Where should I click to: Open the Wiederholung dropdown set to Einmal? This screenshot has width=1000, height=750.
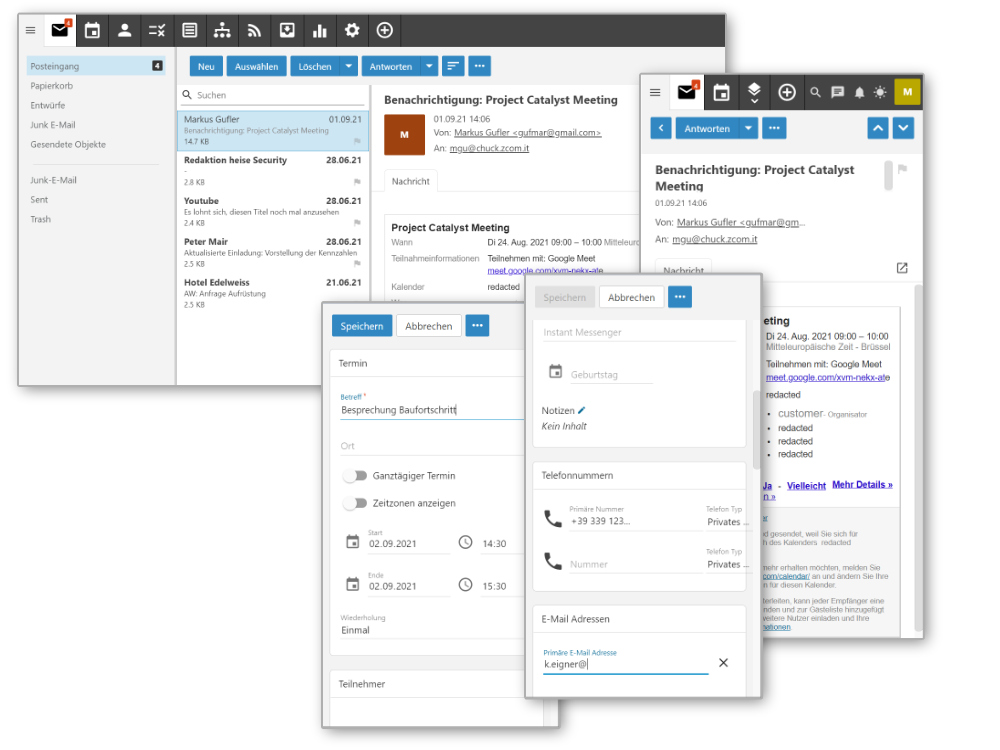click(x=430, y=630)
